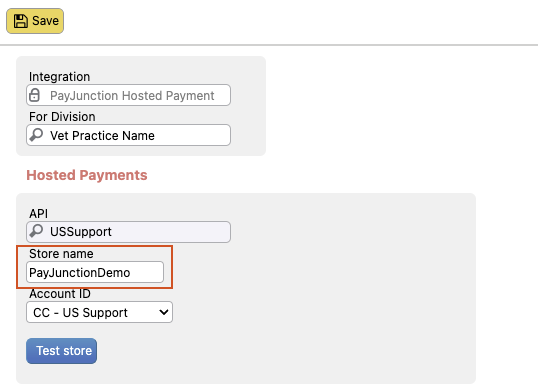This screenshot has height=392, width=538.
Task: Click into the PayJunctionDemo store name field
Action: click(x=95, y=272)
